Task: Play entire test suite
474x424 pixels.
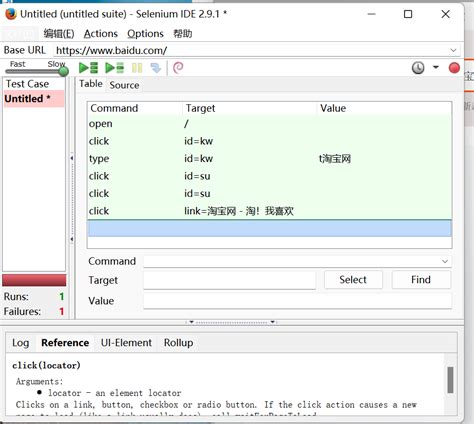Action: (x=88, y=68)
